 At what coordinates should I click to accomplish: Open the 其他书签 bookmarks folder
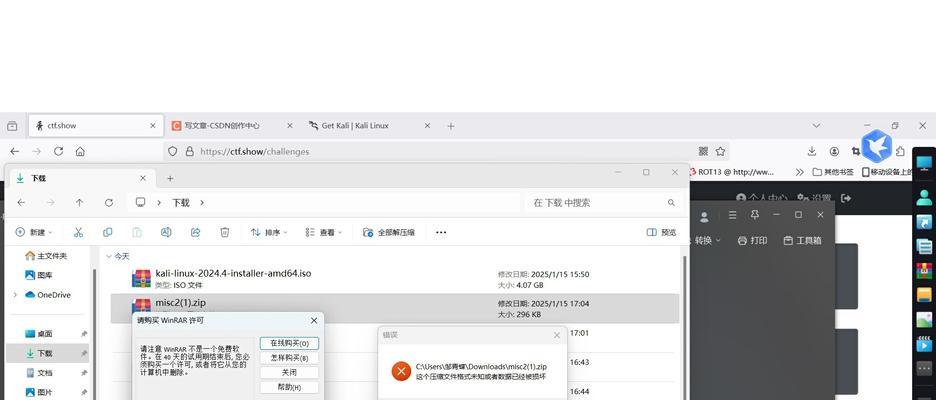[x=833, y=172]
